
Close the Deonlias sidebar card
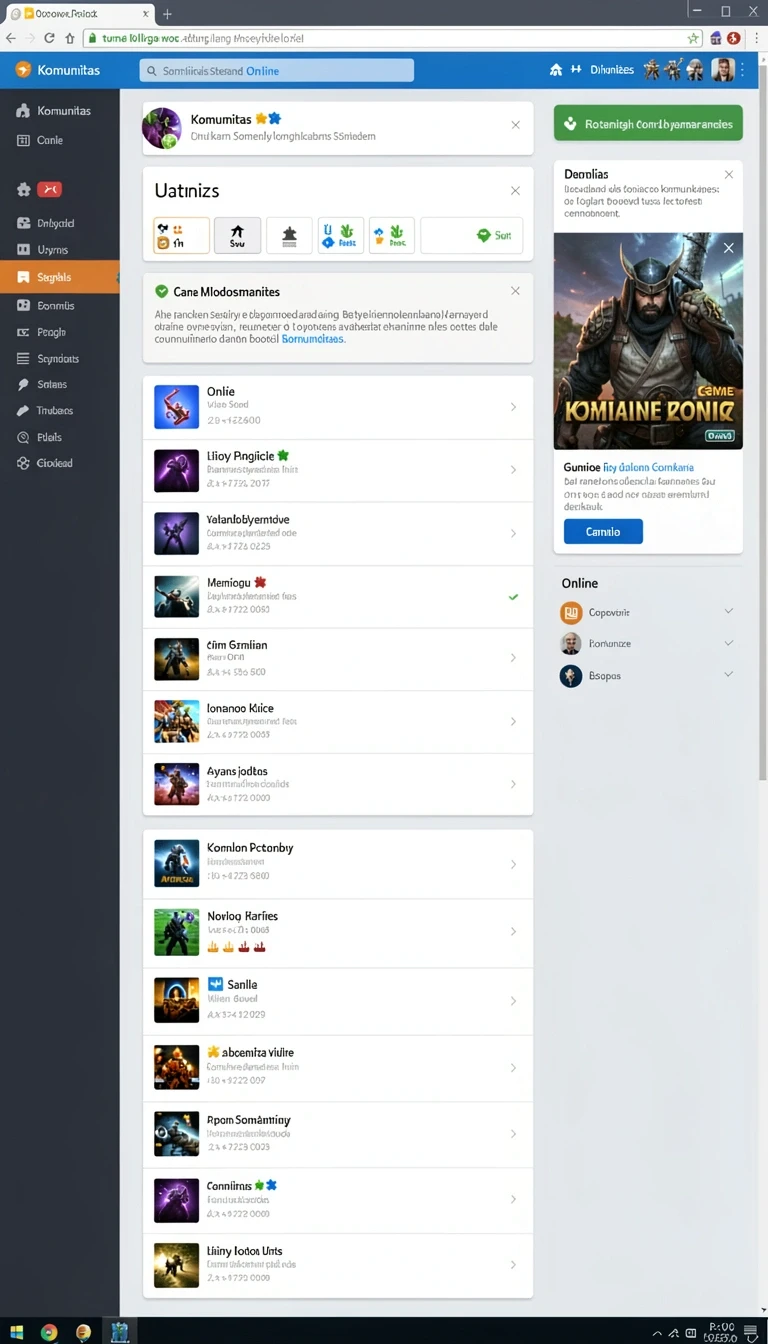pos(728,175)
